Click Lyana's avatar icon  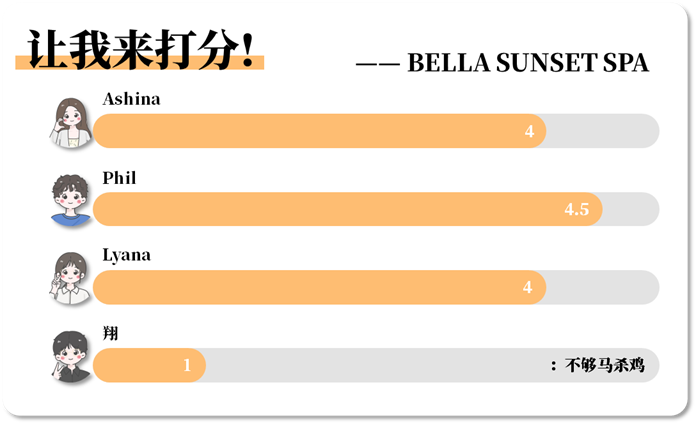tap(71, 278)
